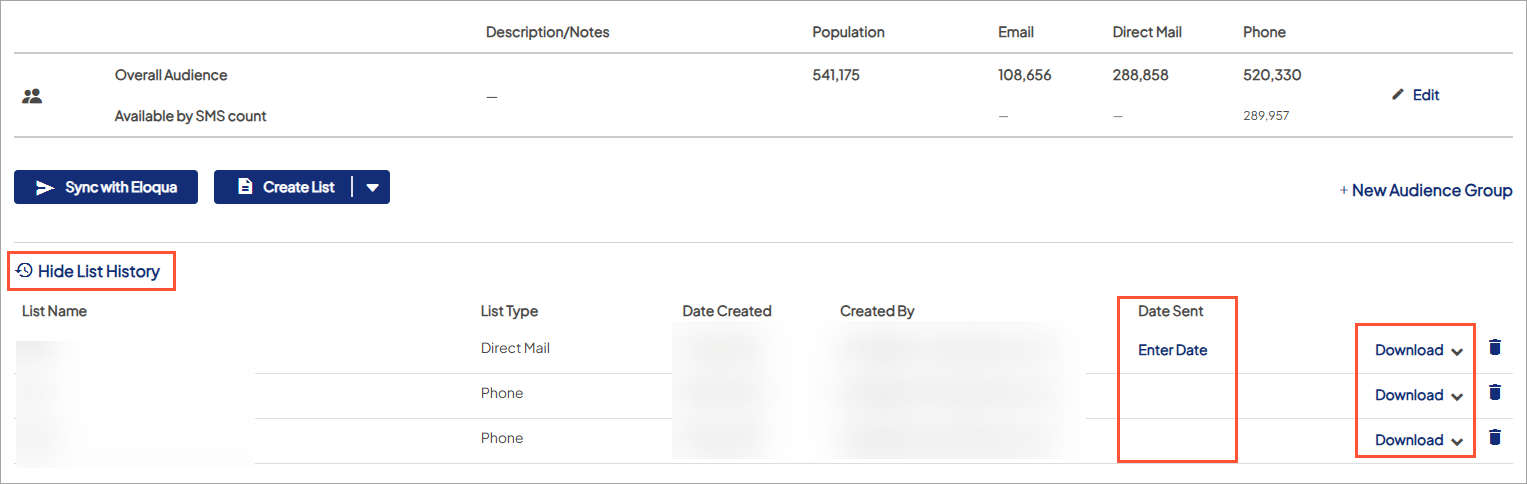The width and height of the screenshot is (1527, 484).
Task: Click the Created By column header
Action: 877,311
